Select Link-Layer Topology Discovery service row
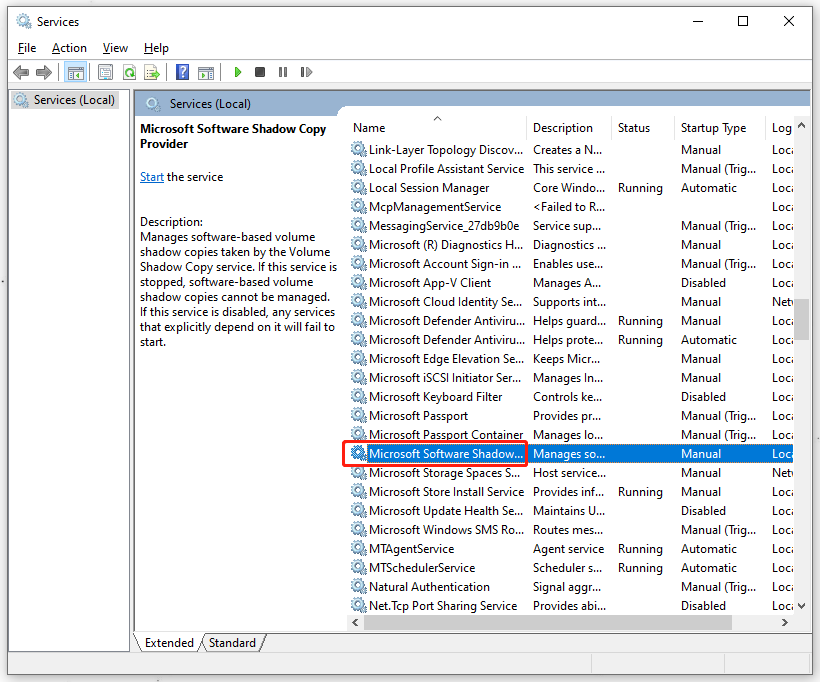Screen dimensions: 820x682 (571, 150)
